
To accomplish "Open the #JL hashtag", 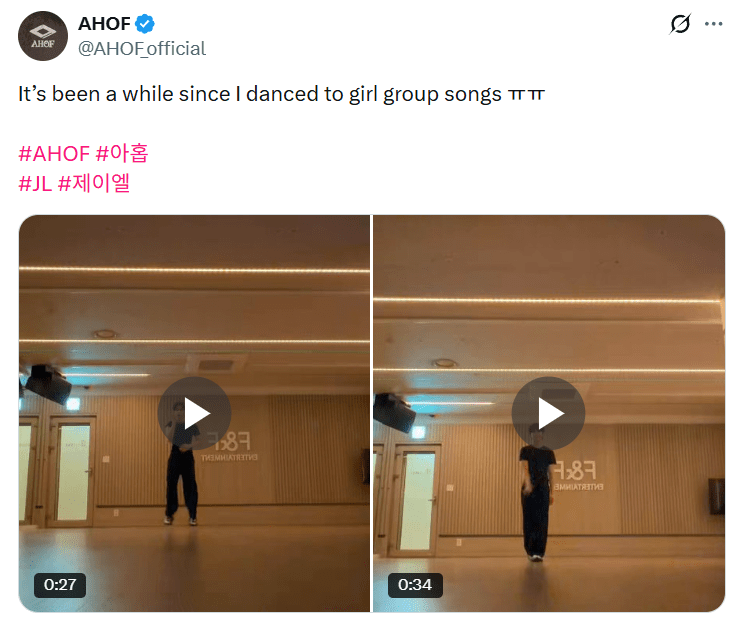I will (x=35, y=183).
